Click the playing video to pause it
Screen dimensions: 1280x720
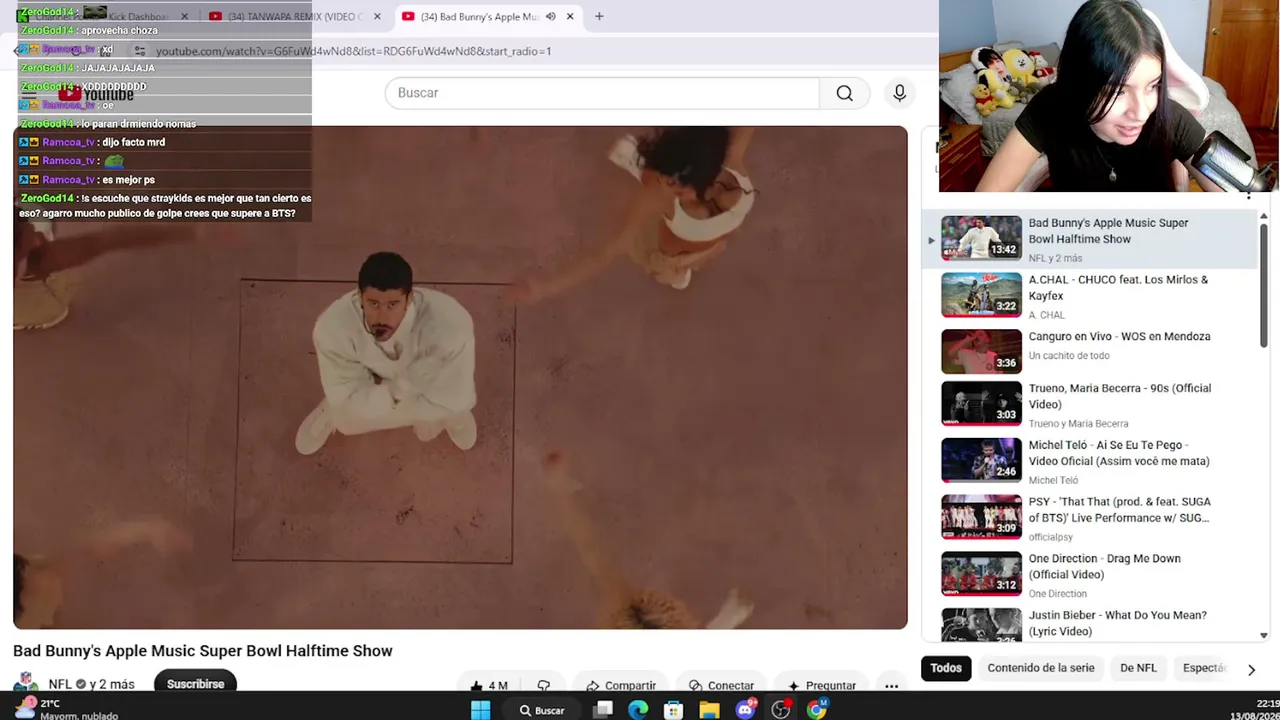pyautogui.click(x=460, y=378)
